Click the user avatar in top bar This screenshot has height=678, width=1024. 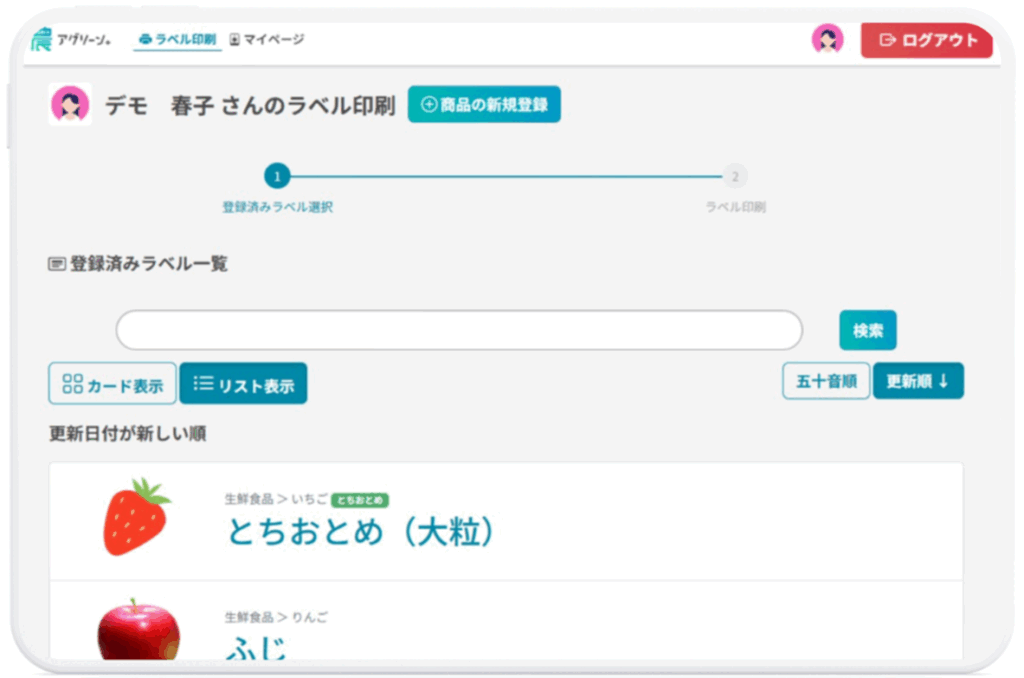coord(827,40)
